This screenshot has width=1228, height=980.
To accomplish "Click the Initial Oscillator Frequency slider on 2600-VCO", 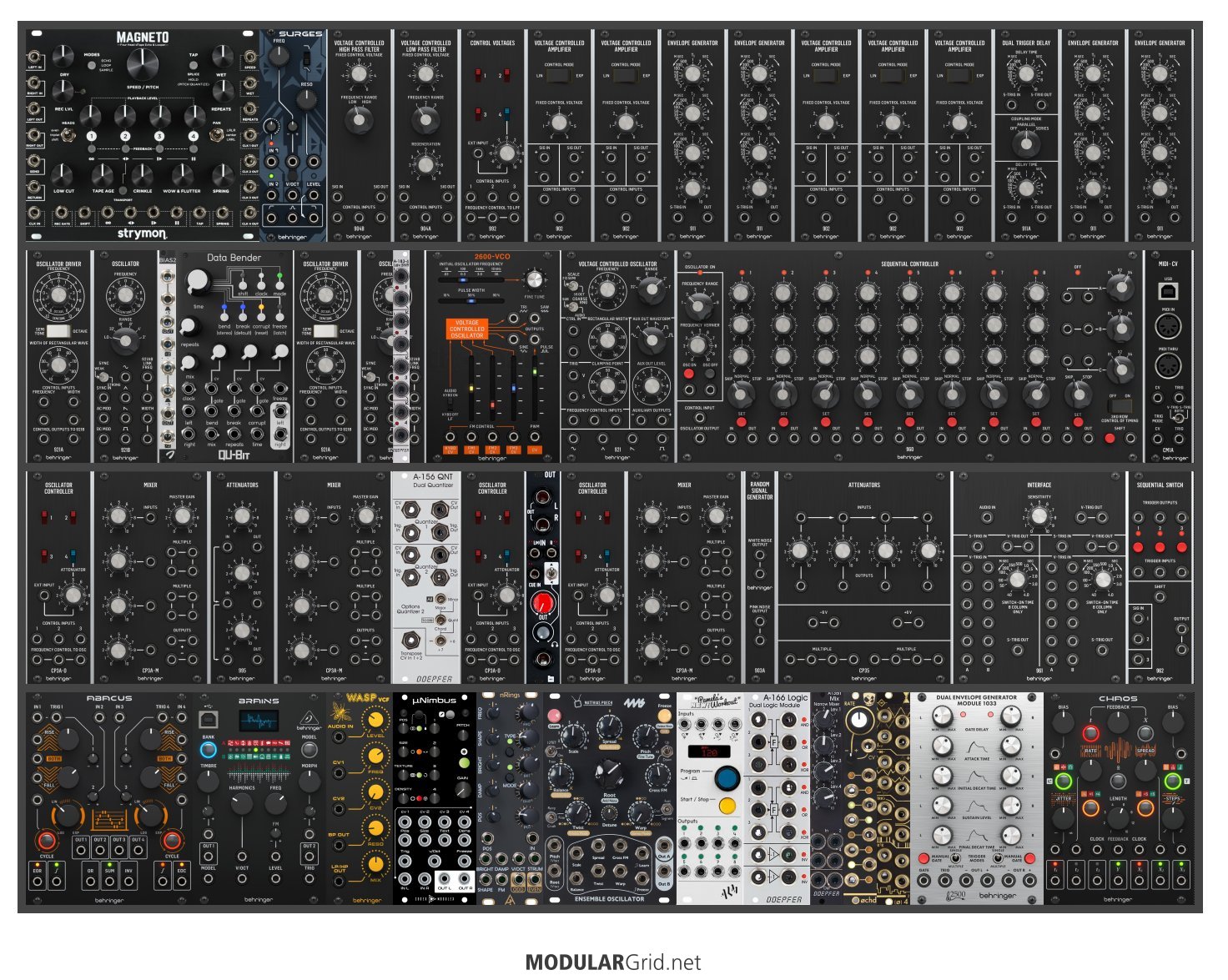I will point(471,279).
